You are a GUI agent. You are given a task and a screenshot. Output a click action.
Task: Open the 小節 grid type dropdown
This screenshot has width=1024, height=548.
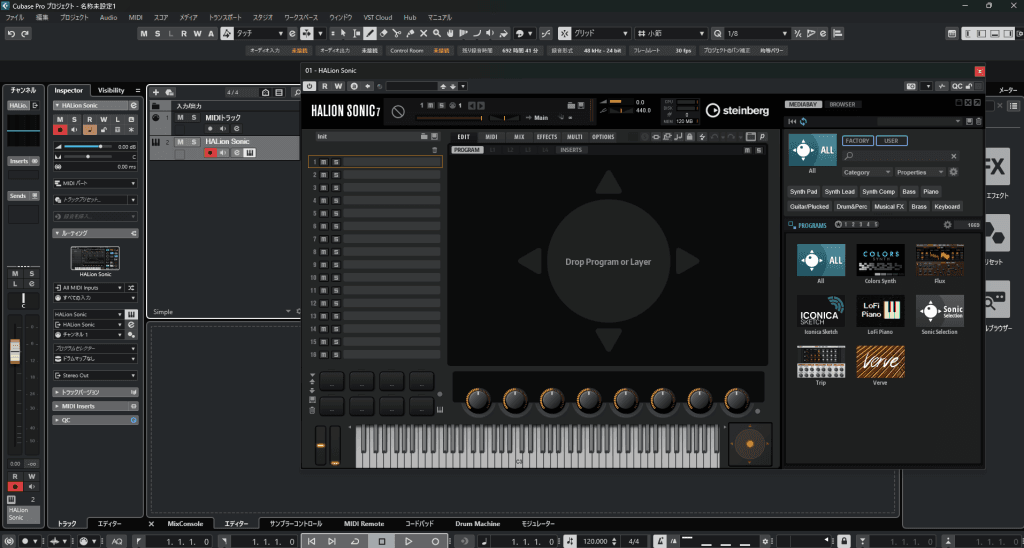pos(671,33)
